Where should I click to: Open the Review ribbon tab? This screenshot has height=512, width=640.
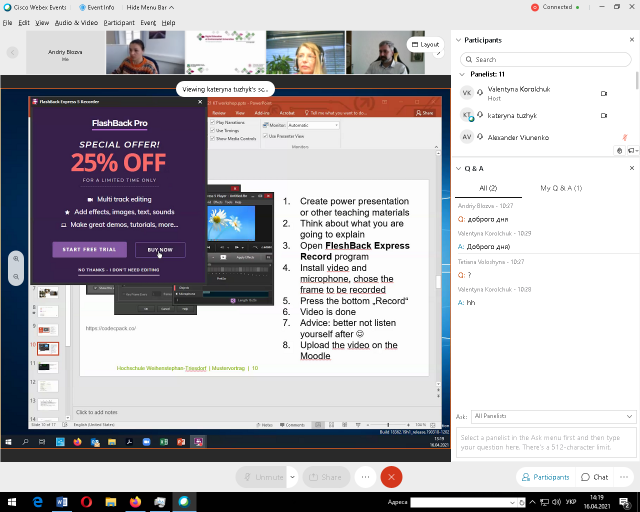click(219, 113)
